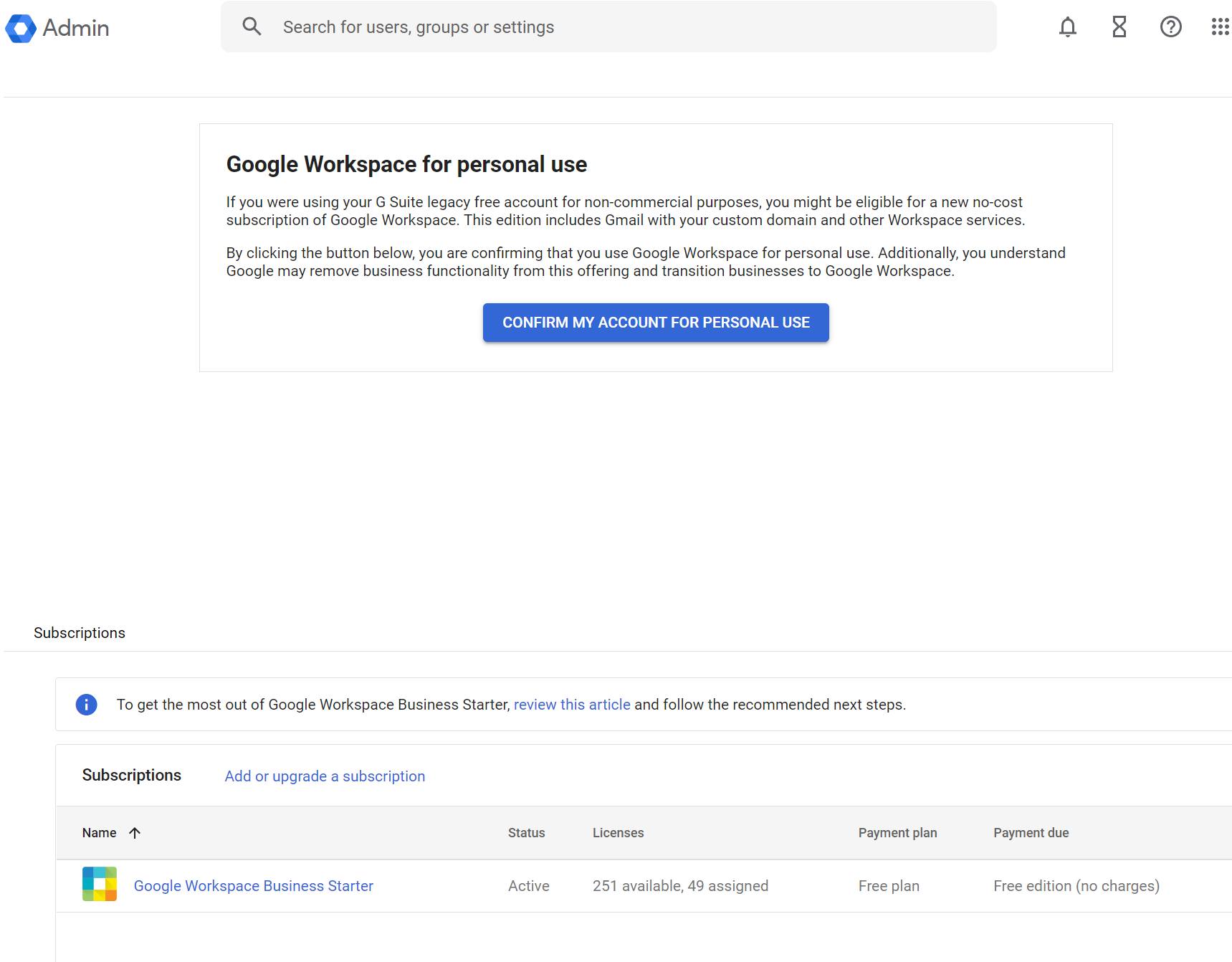The image size is (1232, 962).
Task: Click the Payment plan column header
Action: click(x=897, y=833)
